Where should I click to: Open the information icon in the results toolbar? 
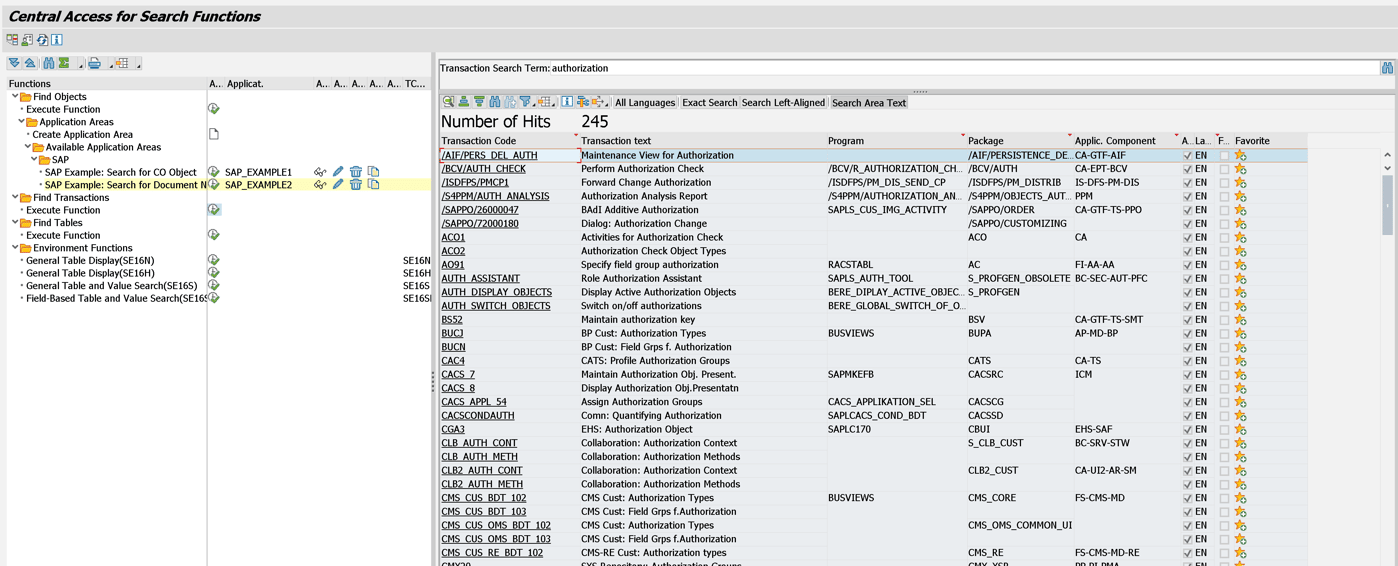tap(567, 102)
